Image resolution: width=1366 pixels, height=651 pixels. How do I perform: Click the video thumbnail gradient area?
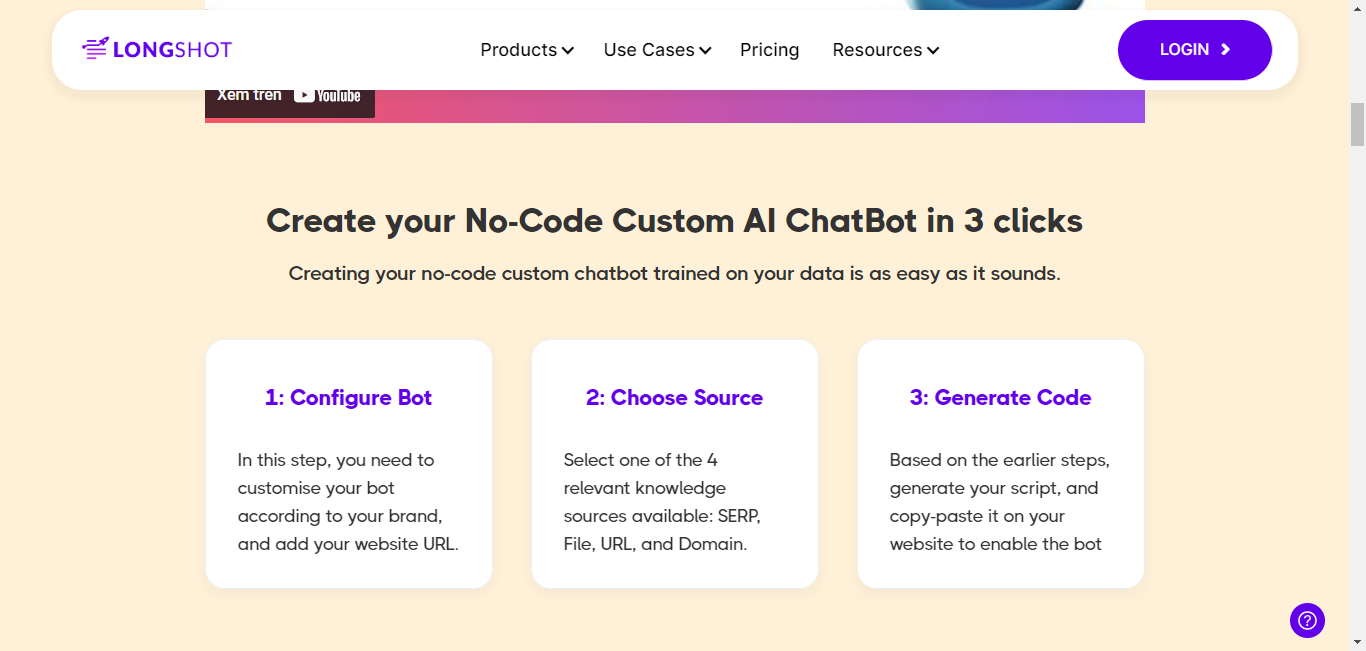point(760,106)
